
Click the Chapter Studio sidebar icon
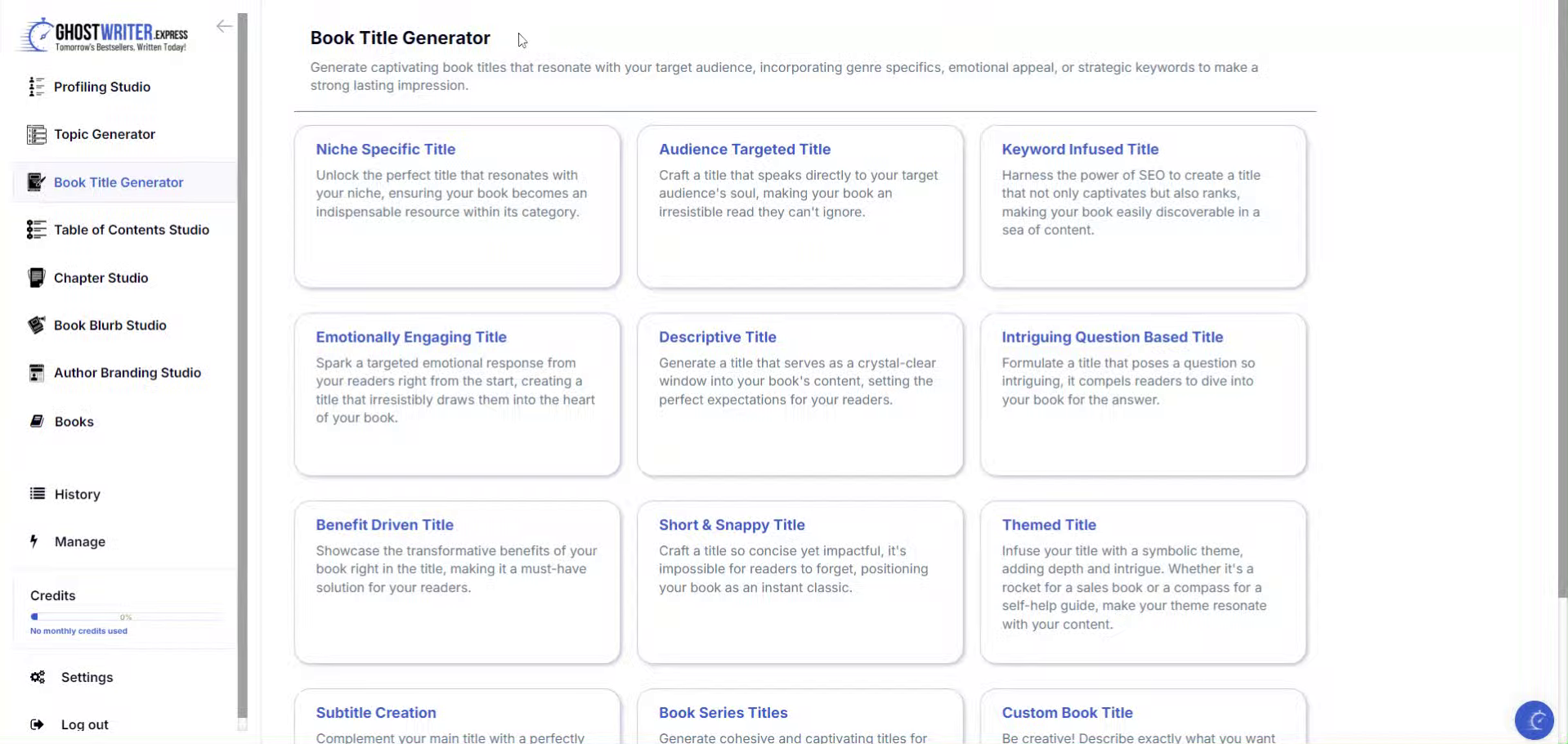36,278
